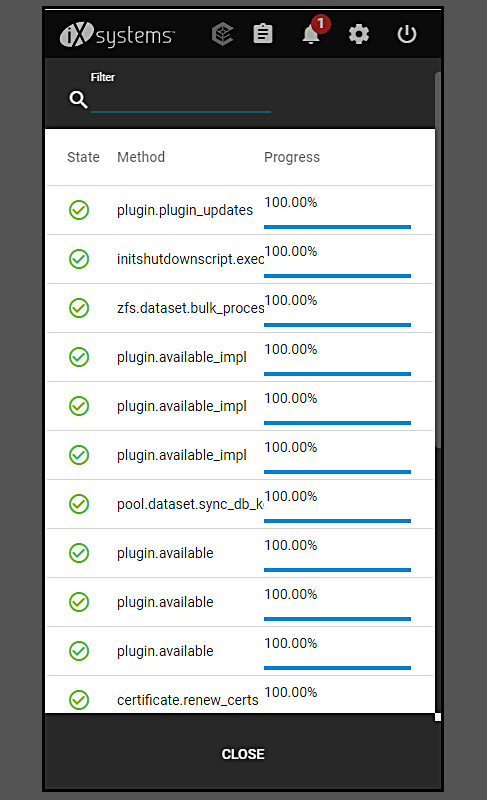Open the task manager clipboard icon
The width and height of the screenshot is (487, 800).
tap(263, 34)
